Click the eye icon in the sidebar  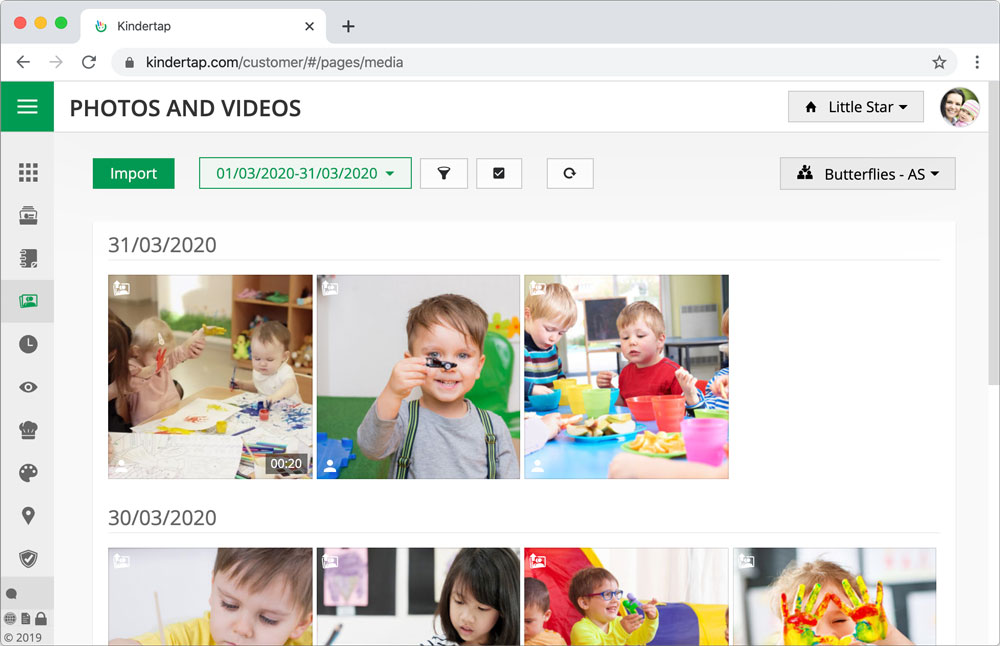(28, 387)
